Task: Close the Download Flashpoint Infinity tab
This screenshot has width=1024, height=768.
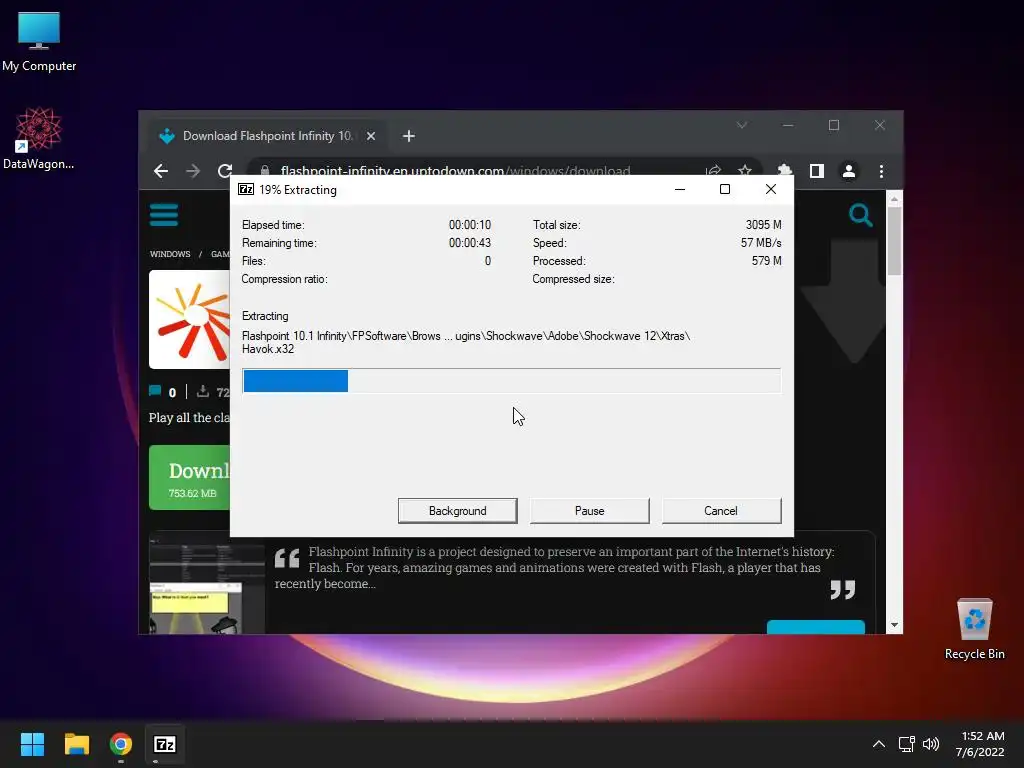Action: tap(371, 136)
